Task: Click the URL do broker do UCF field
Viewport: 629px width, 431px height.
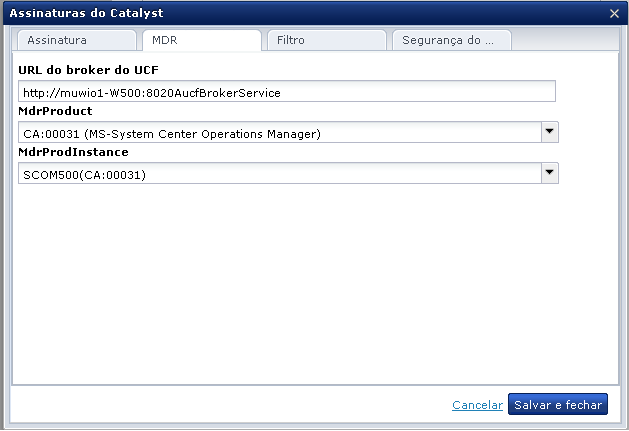Action: [286, 92]
